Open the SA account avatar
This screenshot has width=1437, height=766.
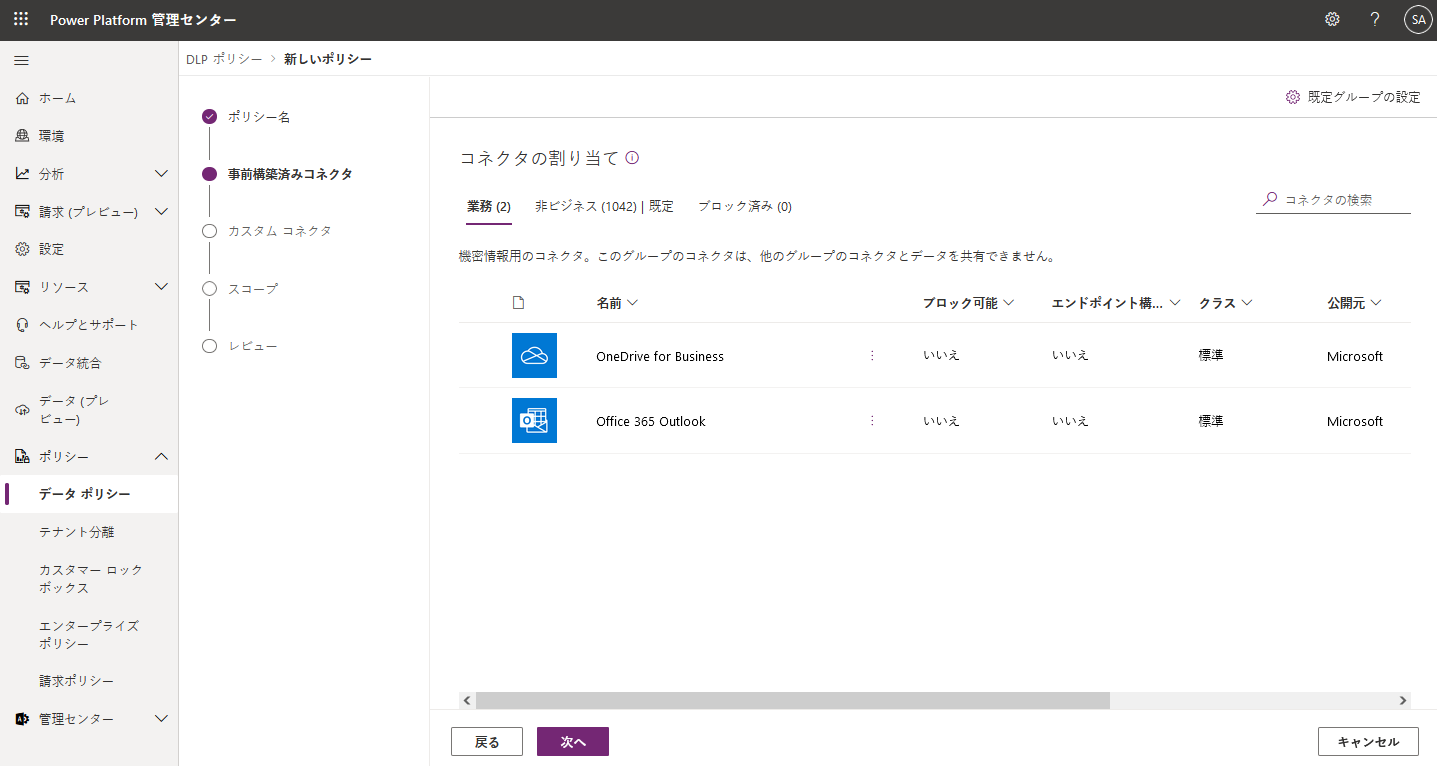point(1418,19)
